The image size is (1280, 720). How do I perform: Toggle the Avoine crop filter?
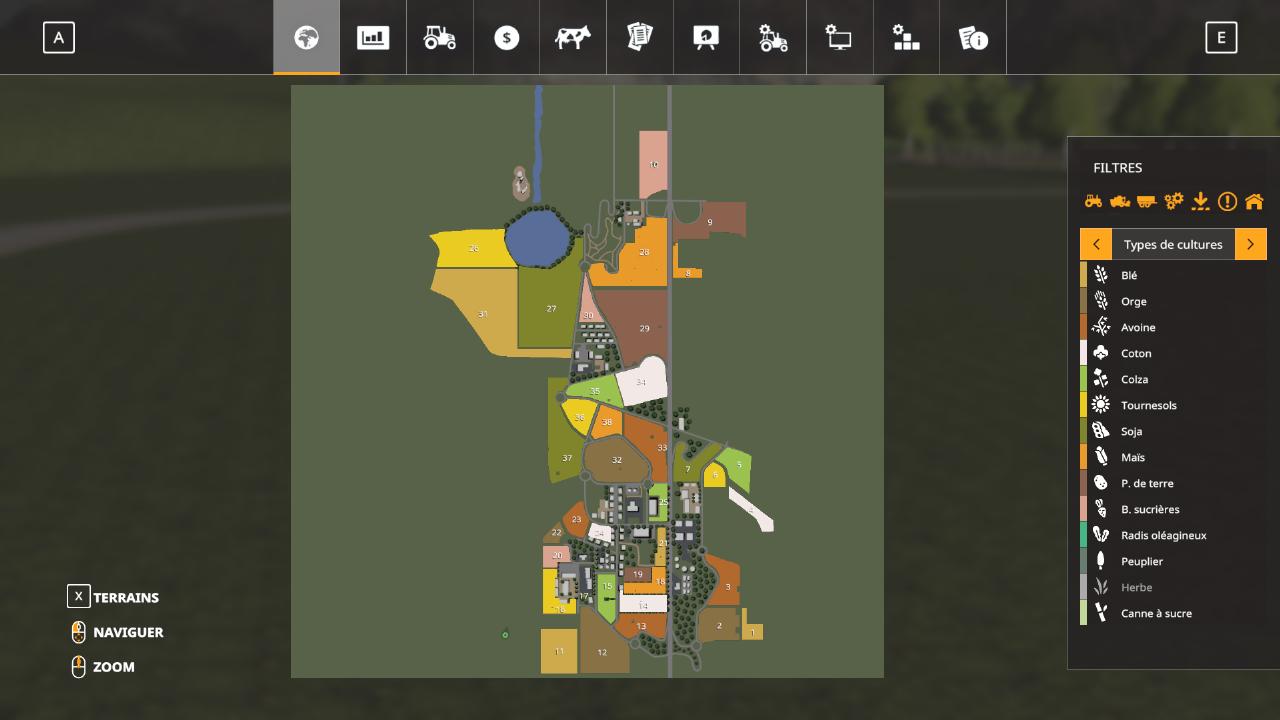(1173, 327)
